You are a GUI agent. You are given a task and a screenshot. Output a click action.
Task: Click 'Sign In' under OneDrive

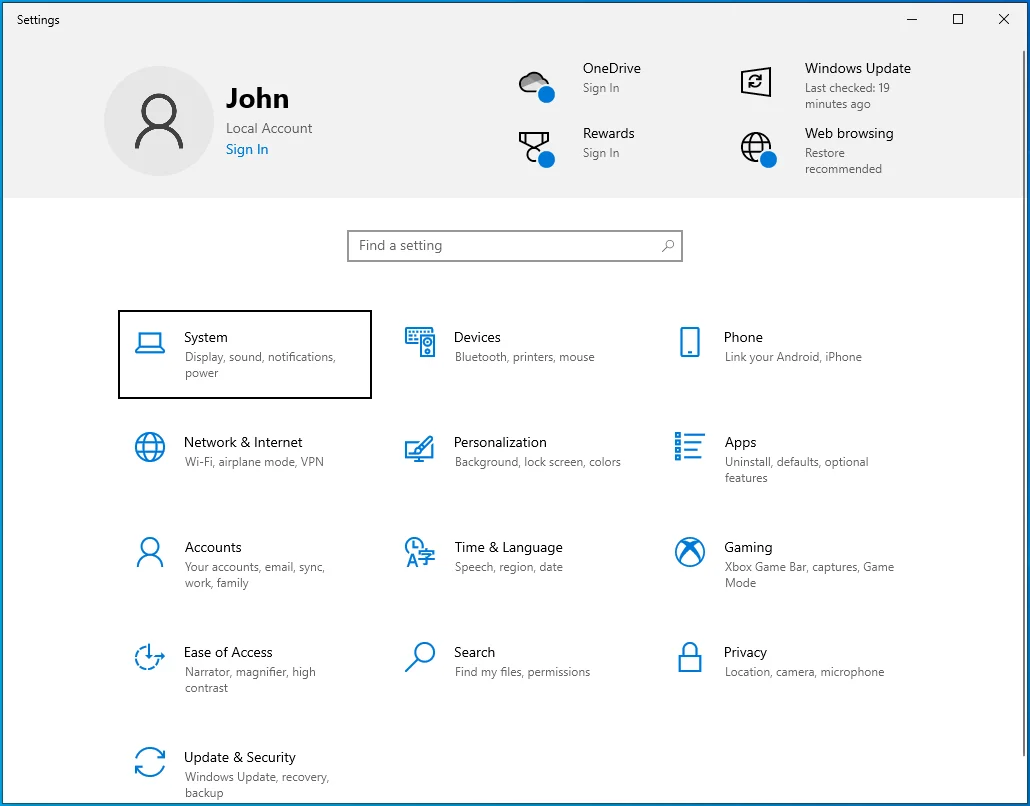(601, 88)
